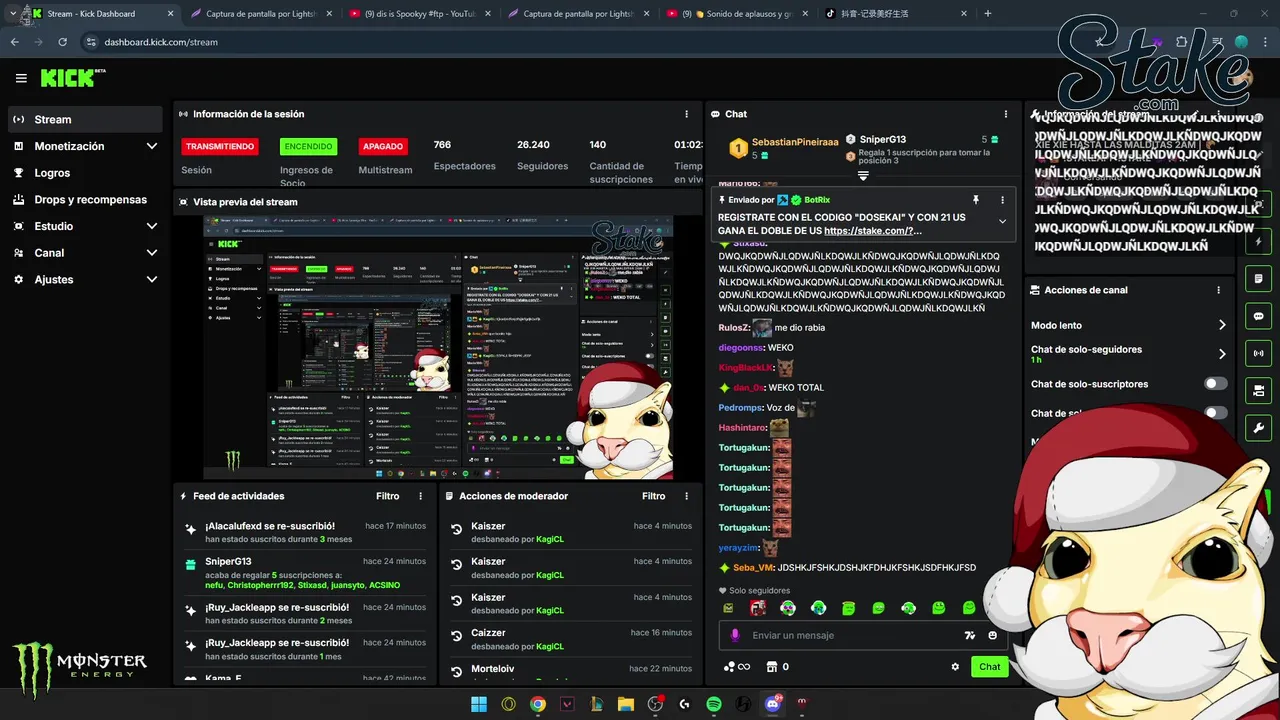Click the chat bubble icon in right sidebar

tap(1259, 316)
